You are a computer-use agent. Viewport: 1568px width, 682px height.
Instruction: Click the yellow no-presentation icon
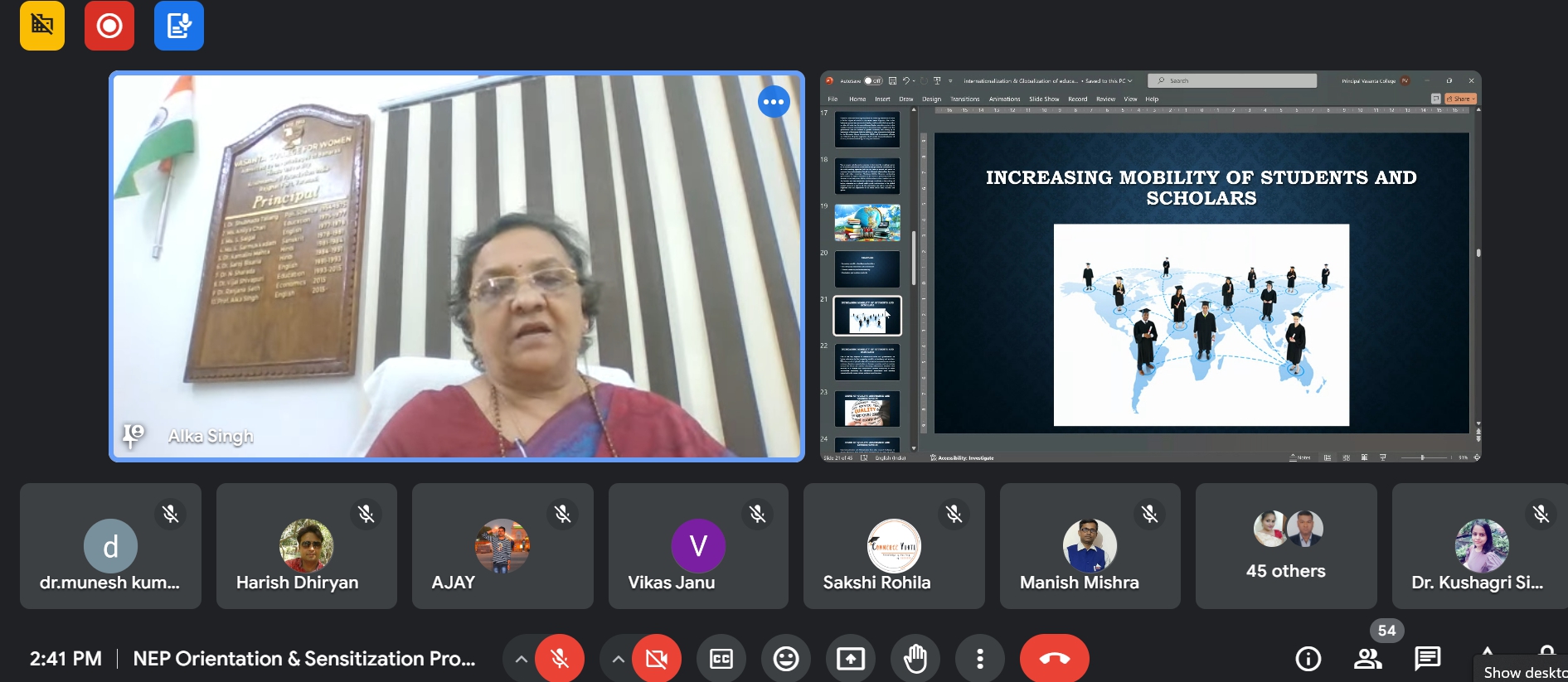42,26
